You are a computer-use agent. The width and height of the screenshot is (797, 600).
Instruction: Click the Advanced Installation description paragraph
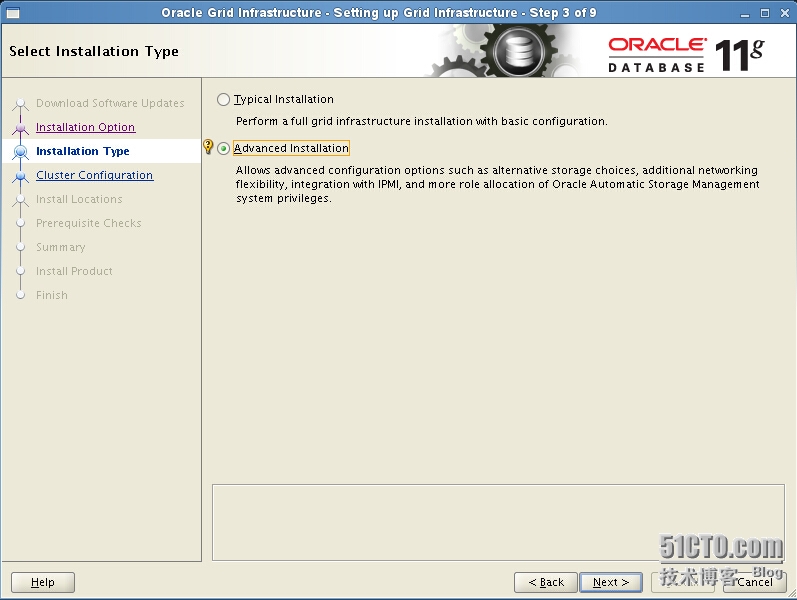[x=498, y=184]
